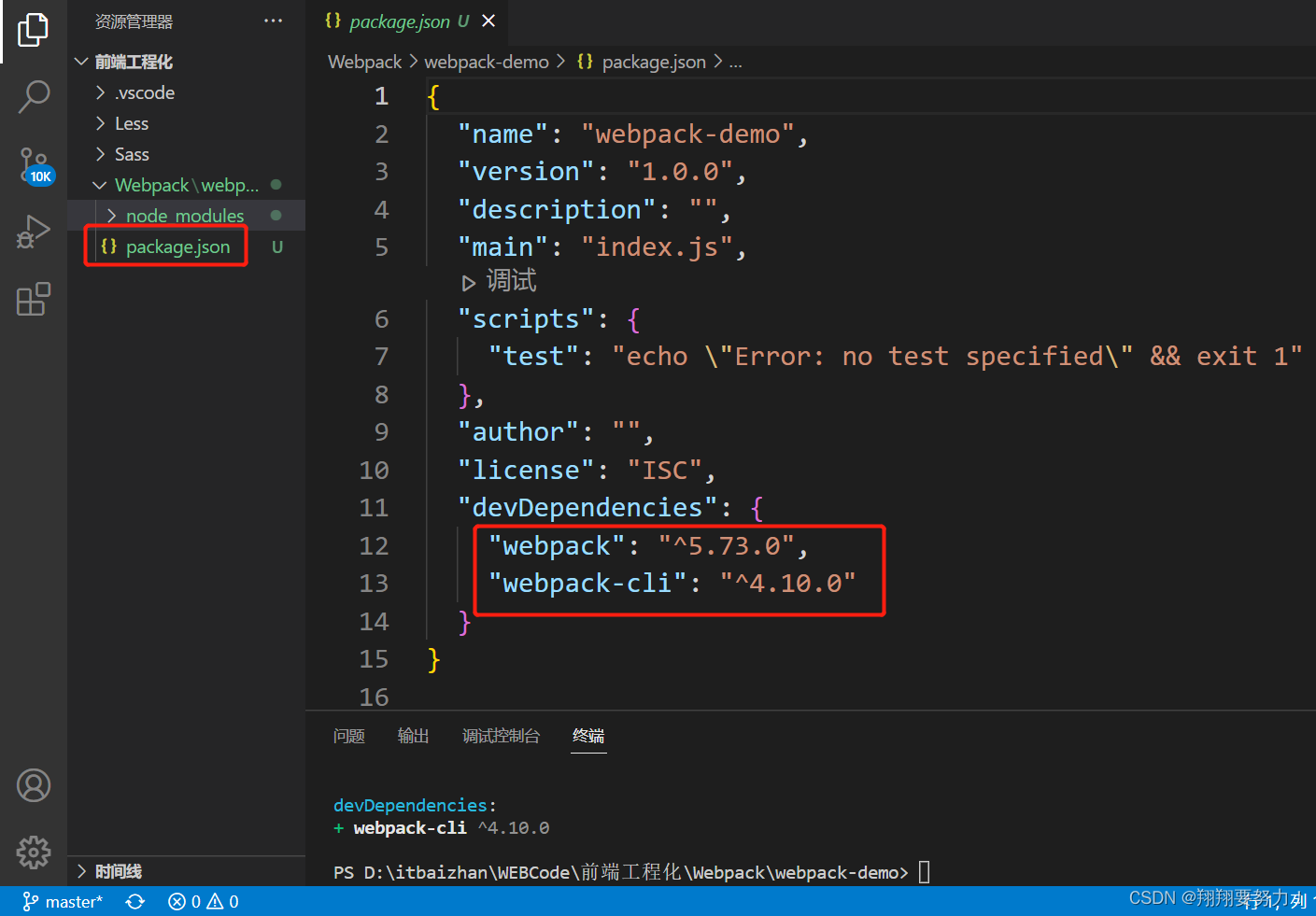Switch to the package.json editor tab

point(400,21)
